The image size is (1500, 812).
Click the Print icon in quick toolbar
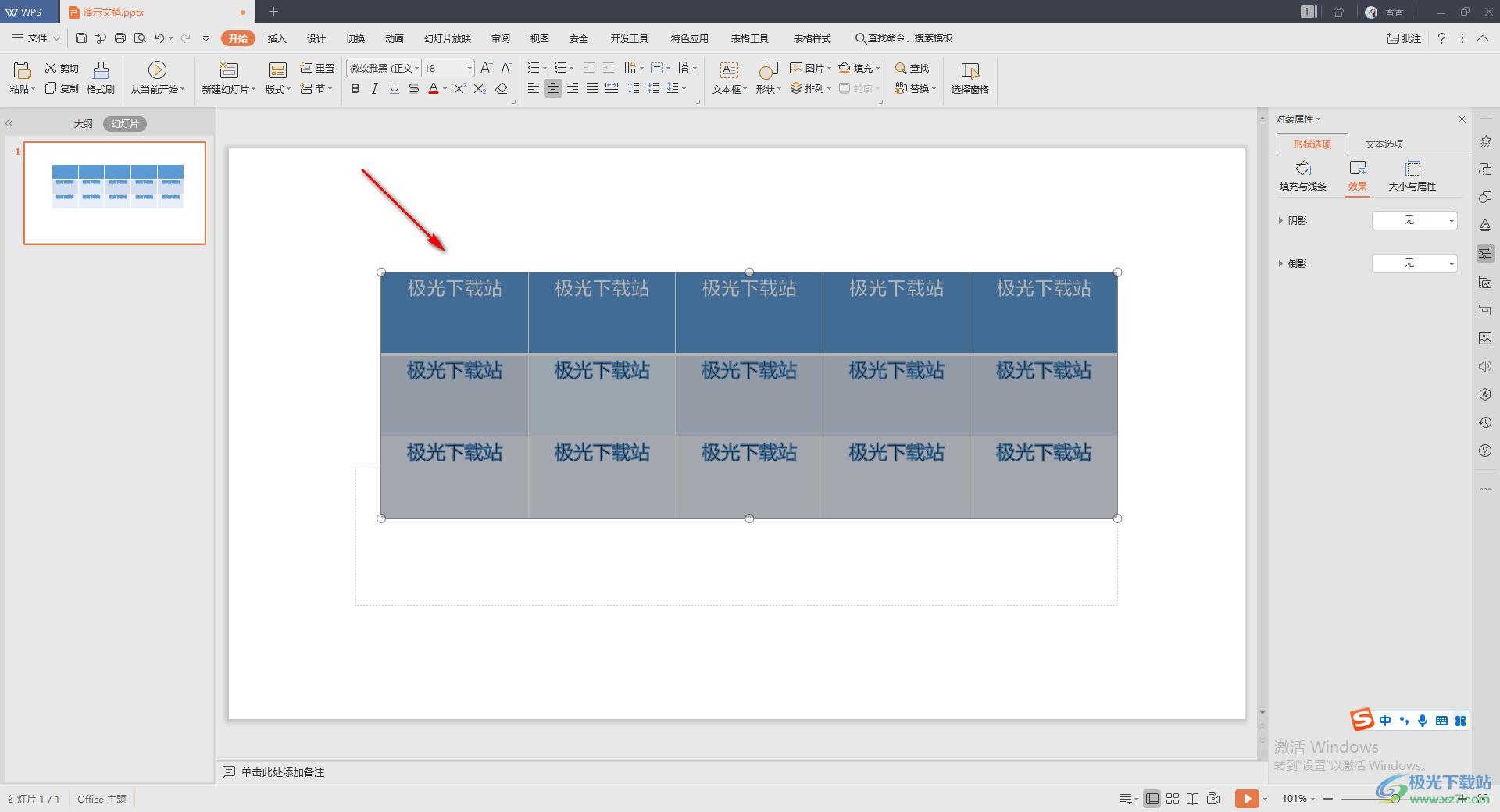coord(120,37)
